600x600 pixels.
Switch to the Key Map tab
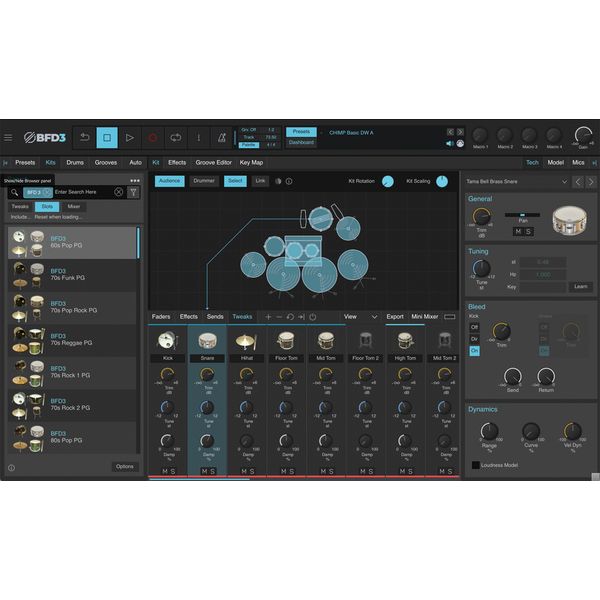tap(251, 163)
